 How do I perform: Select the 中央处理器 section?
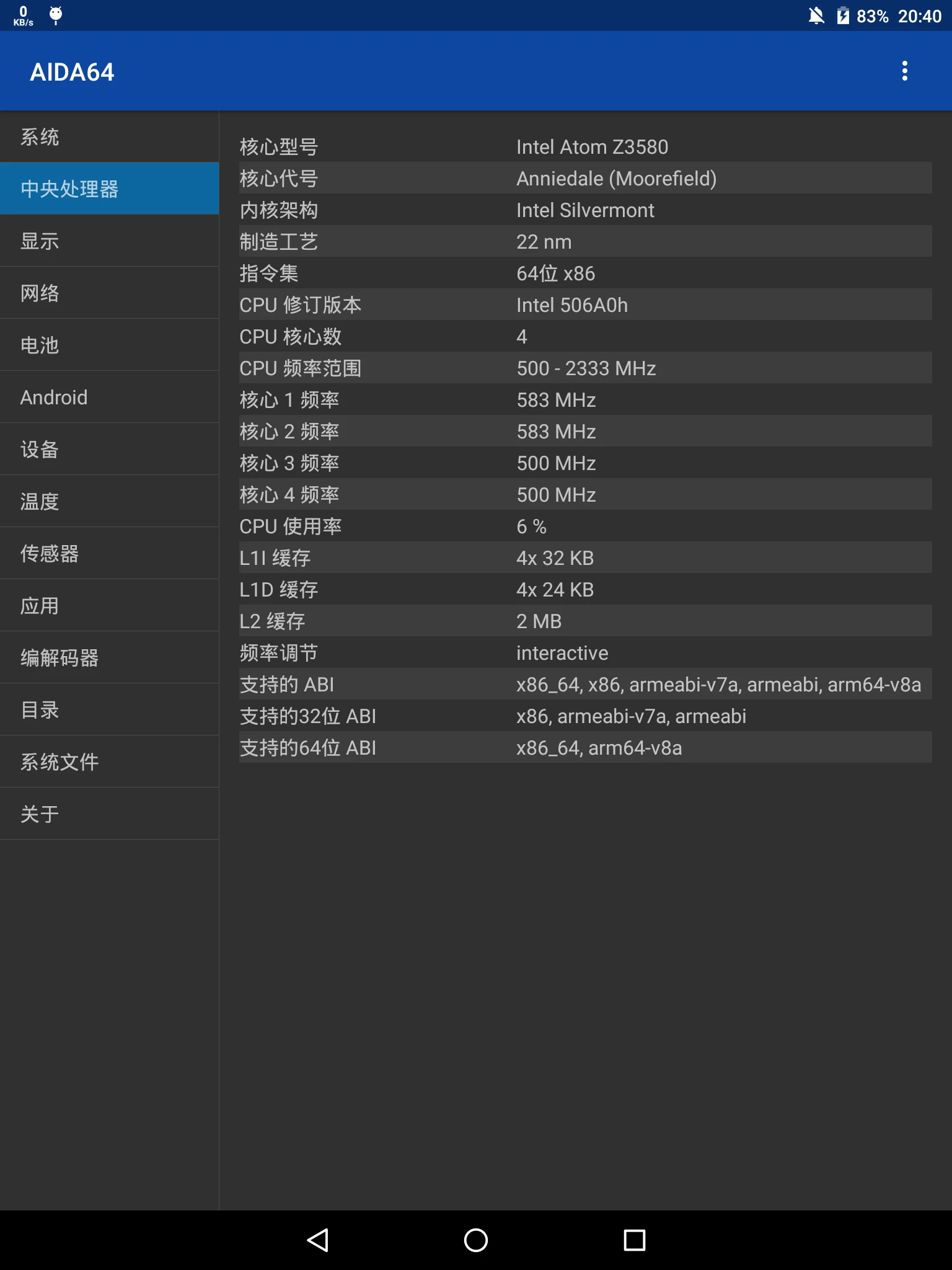(x=109, y=189)
